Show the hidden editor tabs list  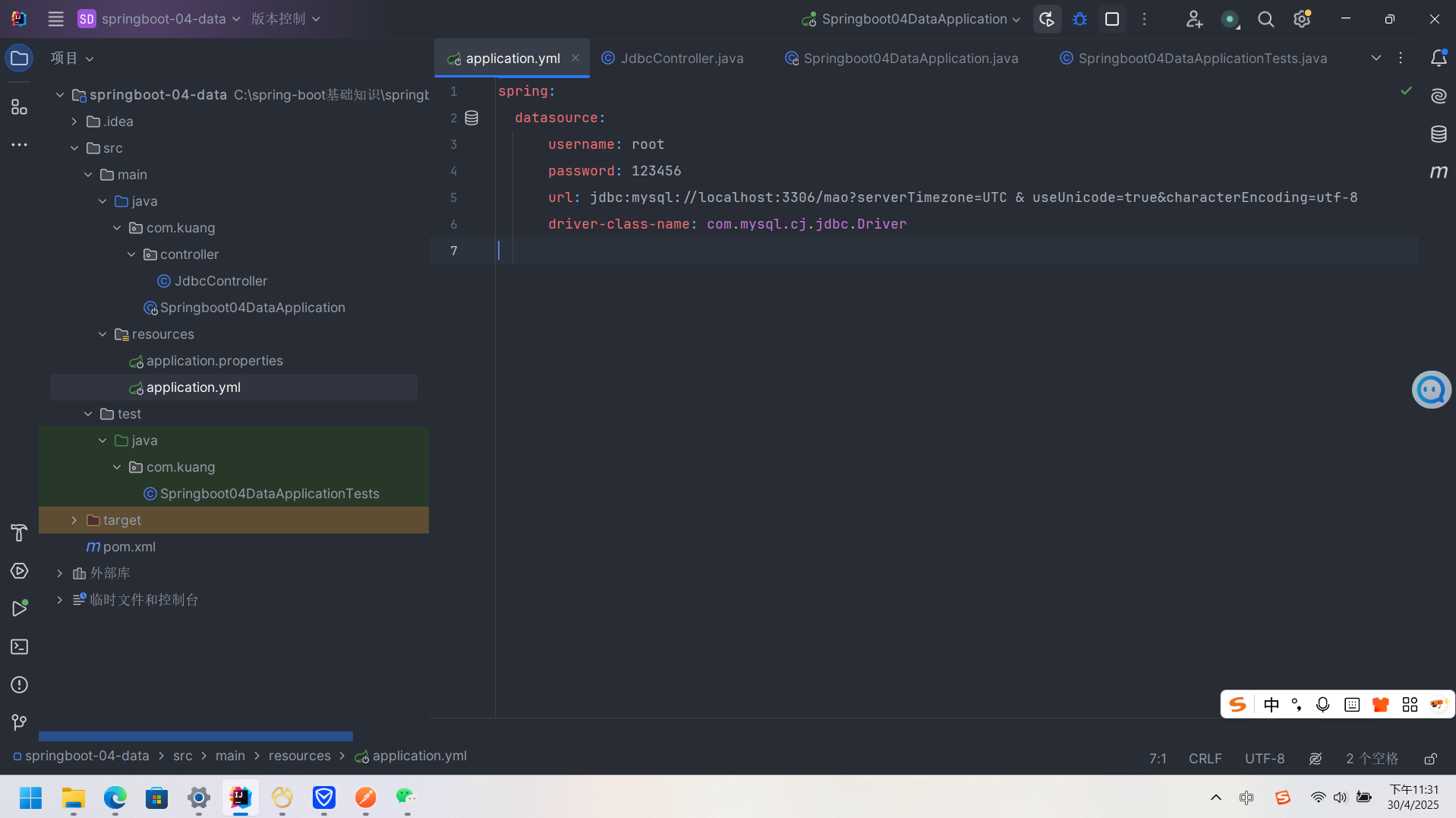pos(1376,58)
